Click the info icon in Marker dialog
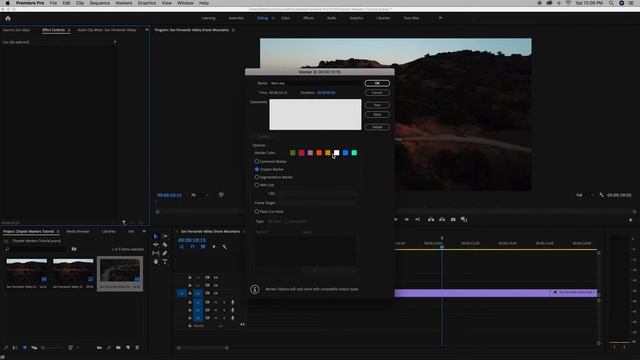The height and width of the screenshot is (360, 640). tap(255, 289)
